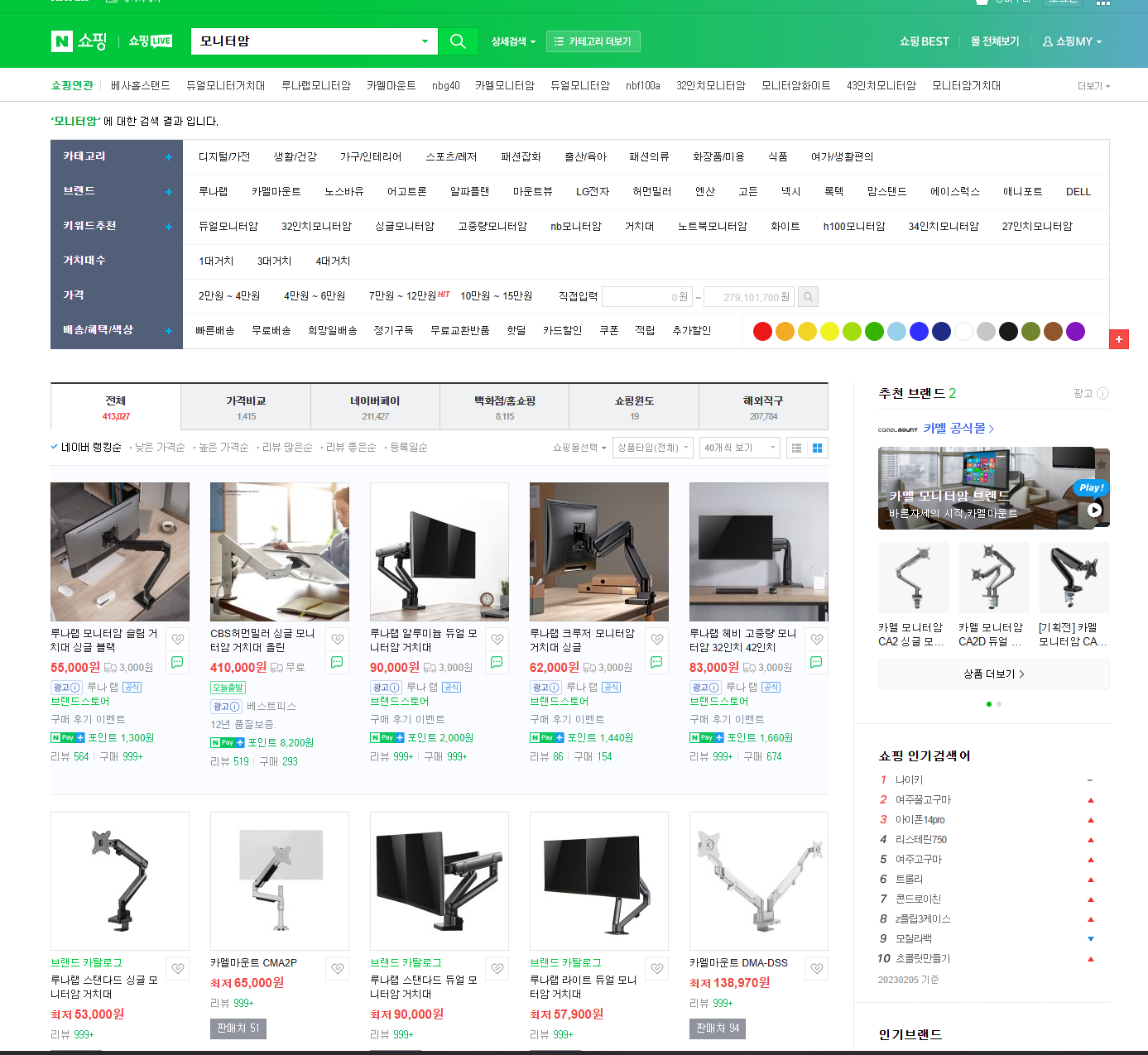
Task: Click 판매처 51 button
Action: coord(238,1029)
